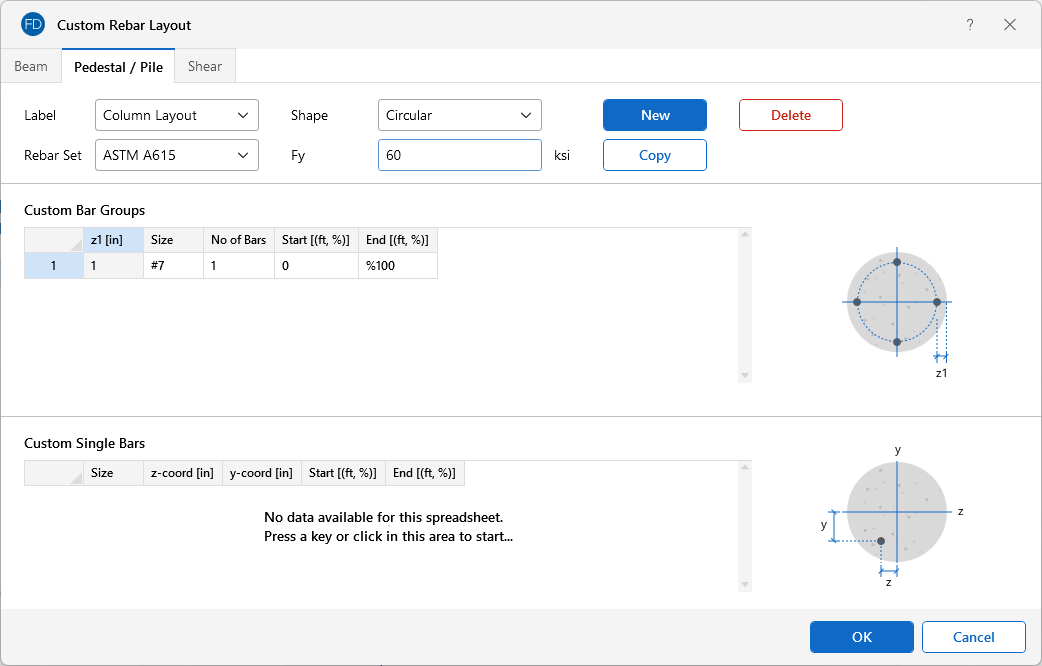Click the circular bar group diagram
Image resolution: width=1042 pixels, height=666 pixels.
tap(897, 302)
